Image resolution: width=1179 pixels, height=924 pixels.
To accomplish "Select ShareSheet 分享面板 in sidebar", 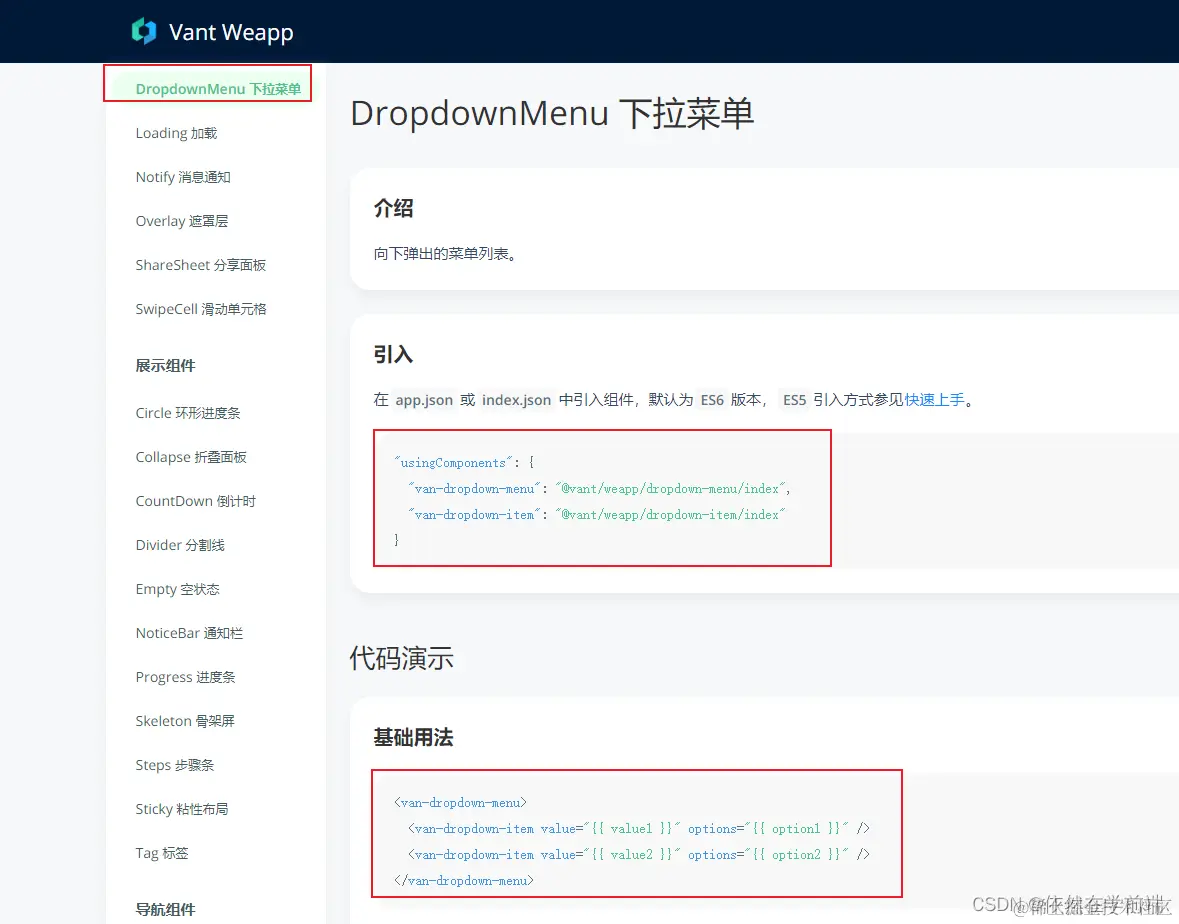I will click(x=201, y=265).
